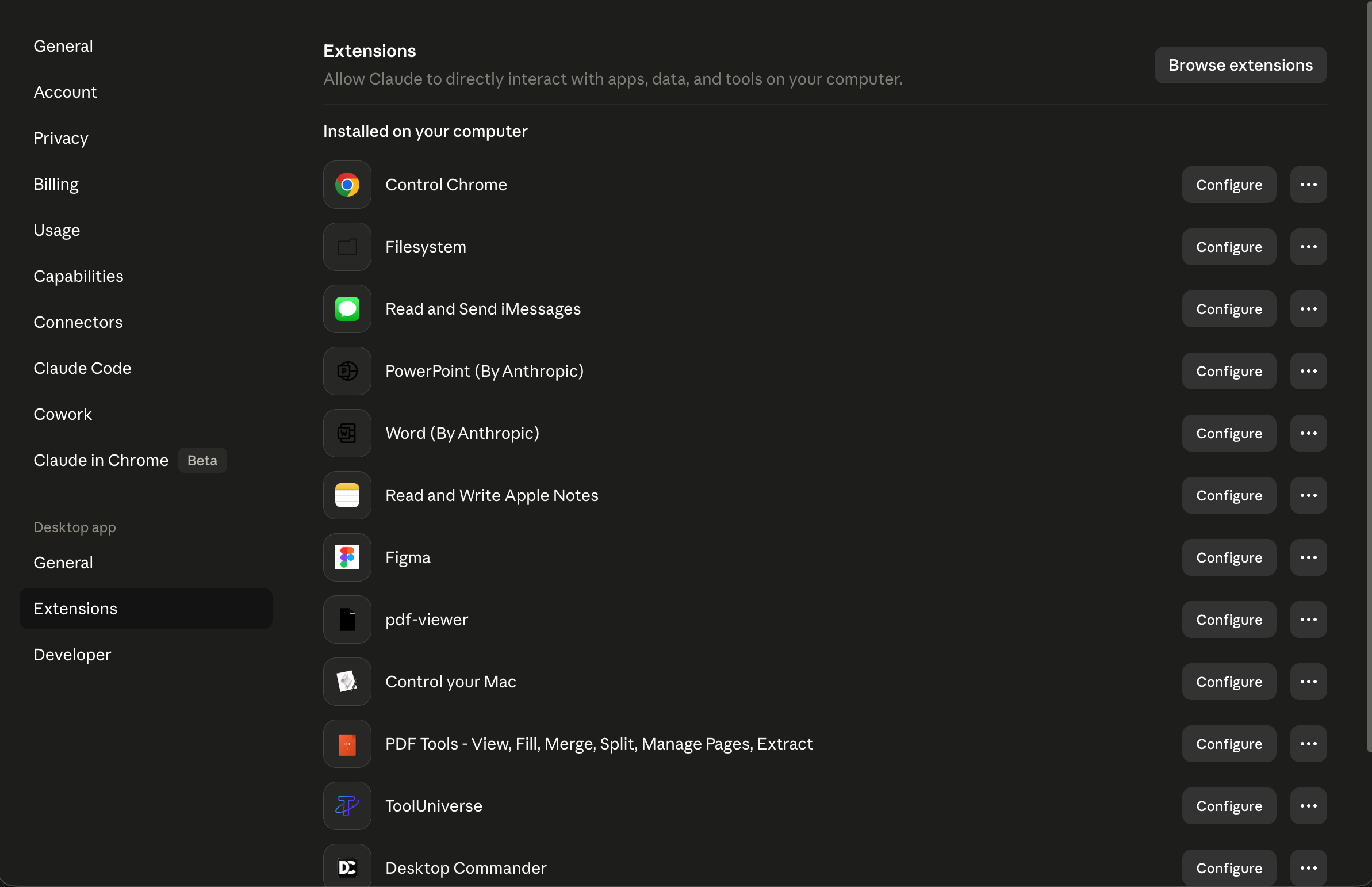Screen dimensions: 1372x887
Task: Click the 'Filesystem' extension name
Action: coord(426,247)
